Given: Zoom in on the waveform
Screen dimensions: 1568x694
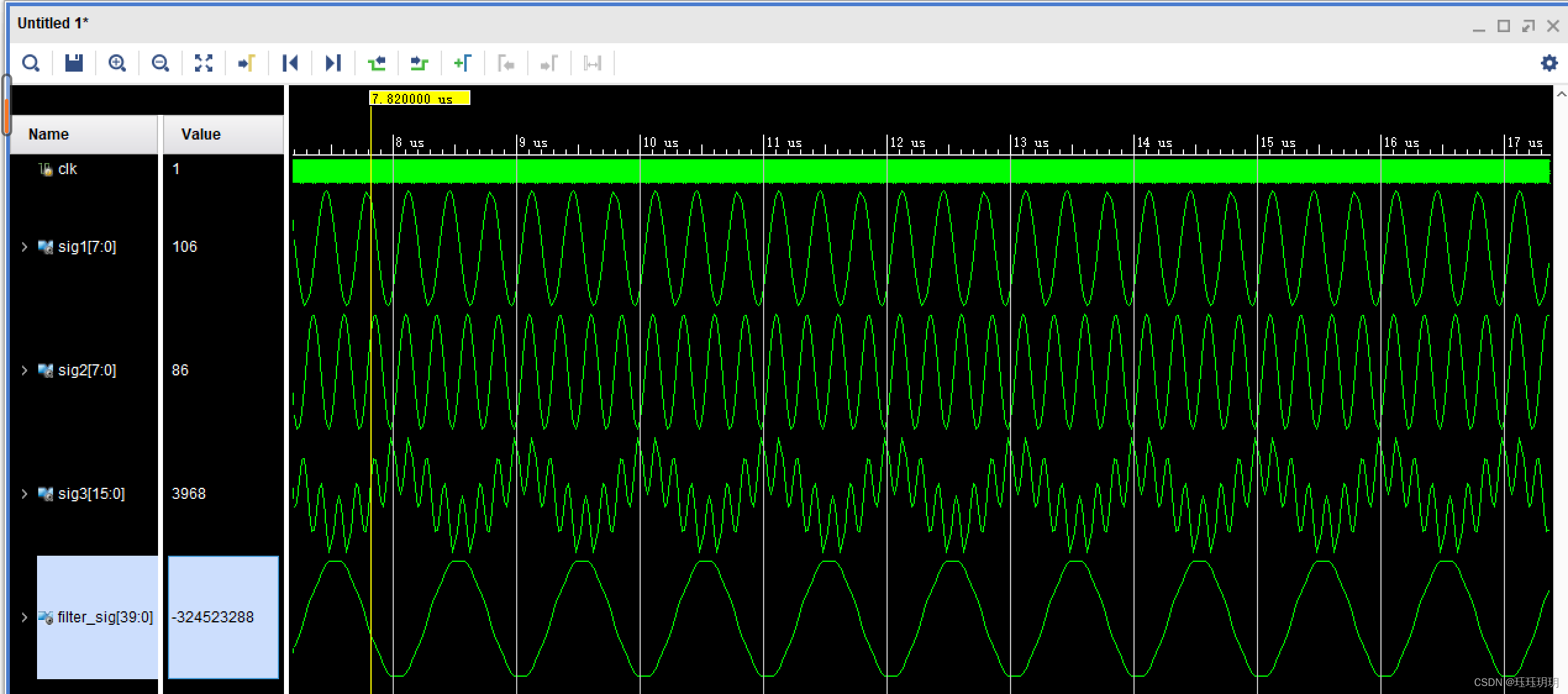Looking at the screenshot, I should point(117,63).
